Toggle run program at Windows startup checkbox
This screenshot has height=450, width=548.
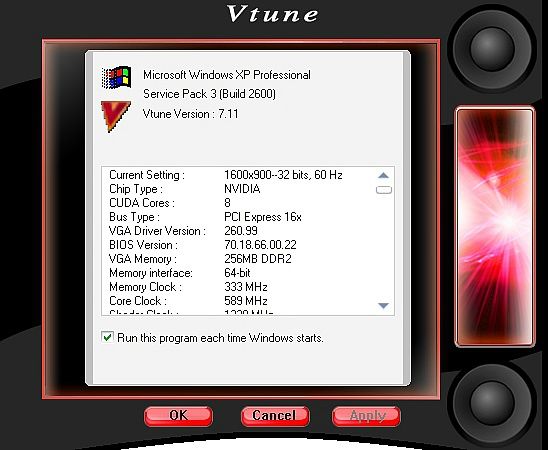(107, 337)
